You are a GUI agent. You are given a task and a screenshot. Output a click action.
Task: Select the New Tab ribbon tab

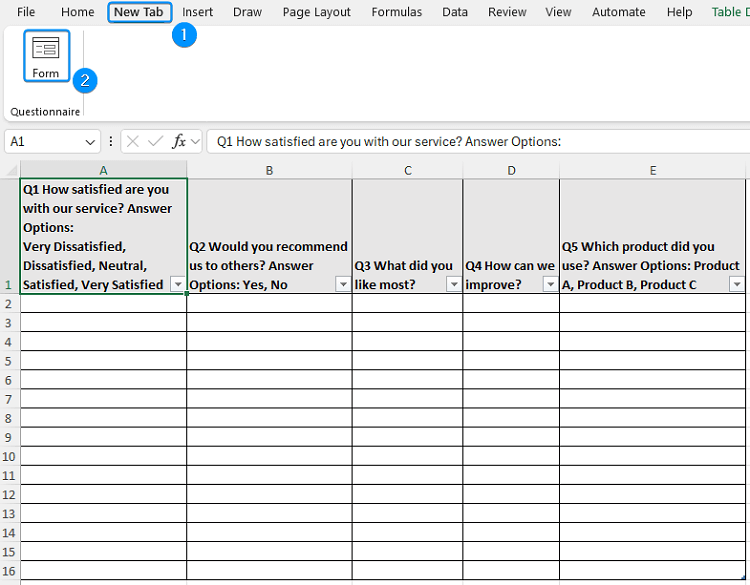coord(139,12)
